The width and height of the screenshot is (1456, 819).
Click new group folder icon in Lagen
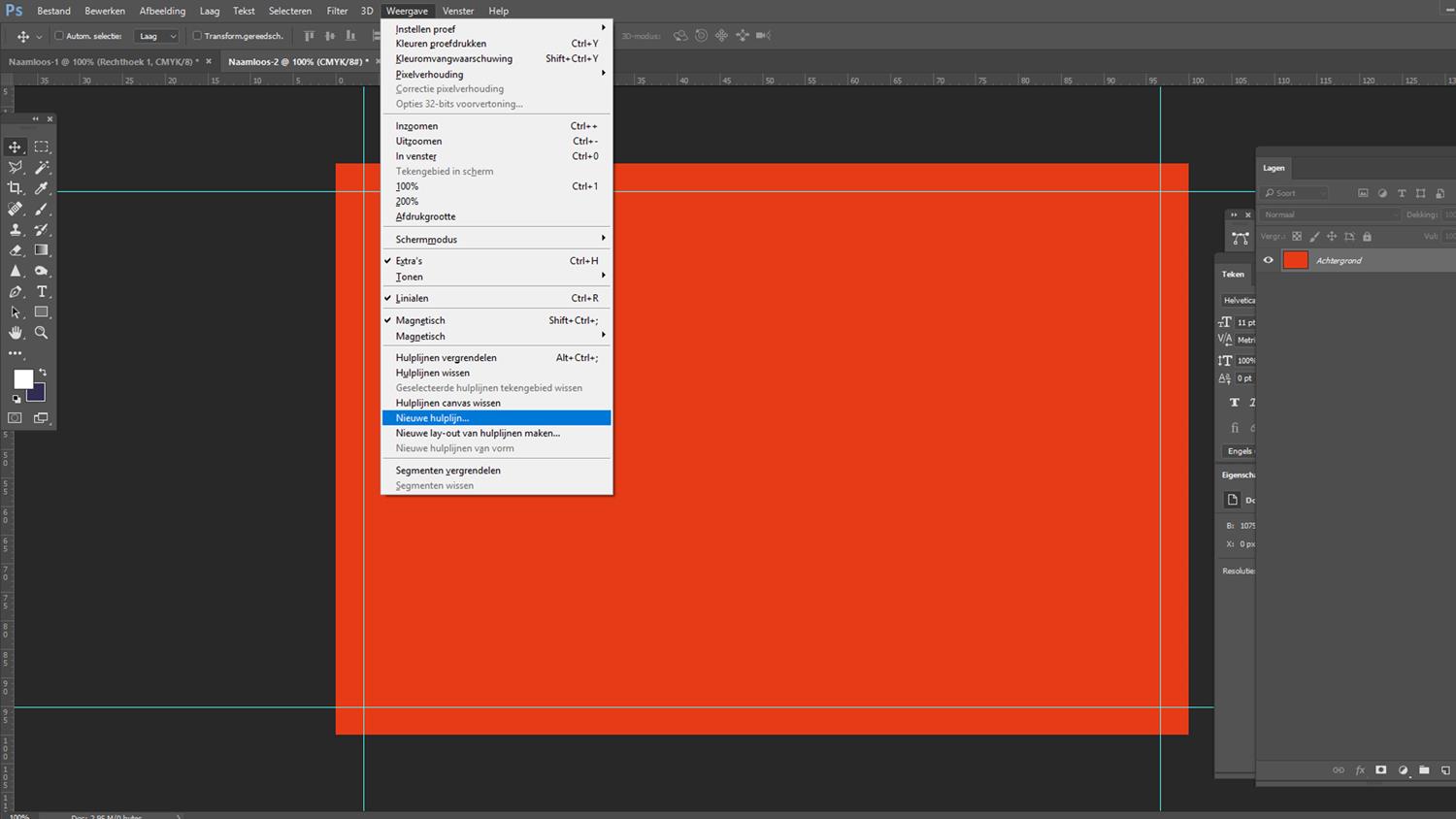(1424, 770)
